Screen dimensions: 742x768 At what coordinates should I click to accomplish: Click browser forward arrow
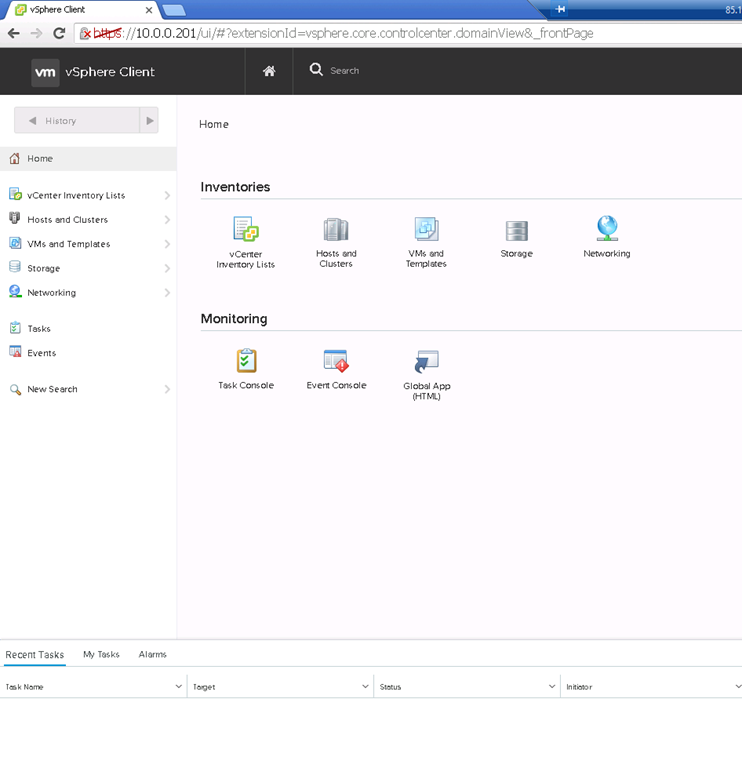[36, 33]
